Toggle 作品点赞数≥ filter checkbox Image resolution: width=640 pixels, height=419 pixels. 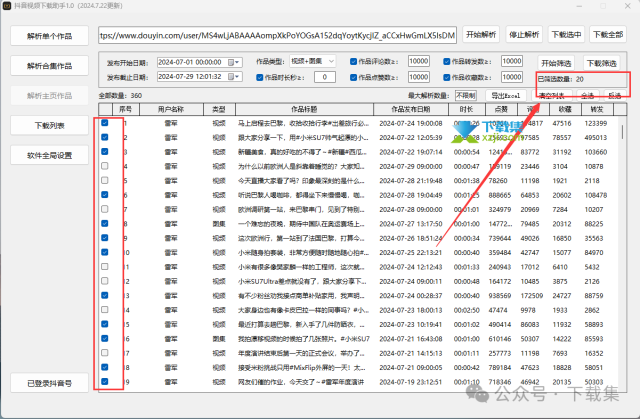353,77
